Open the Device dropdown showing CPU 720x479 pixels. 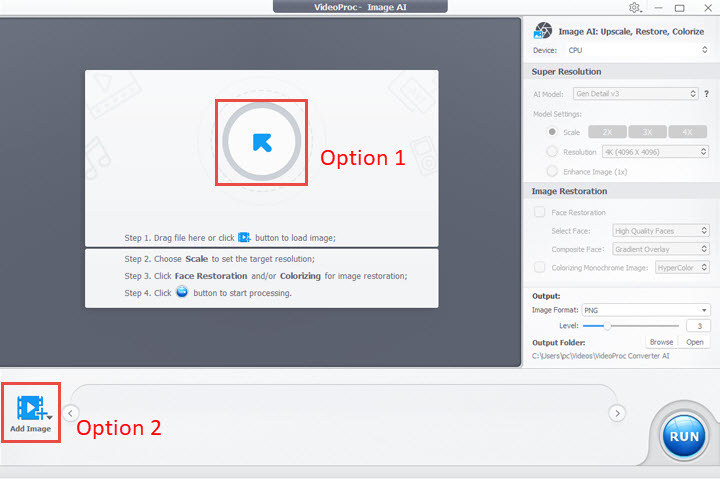point(636,50)
